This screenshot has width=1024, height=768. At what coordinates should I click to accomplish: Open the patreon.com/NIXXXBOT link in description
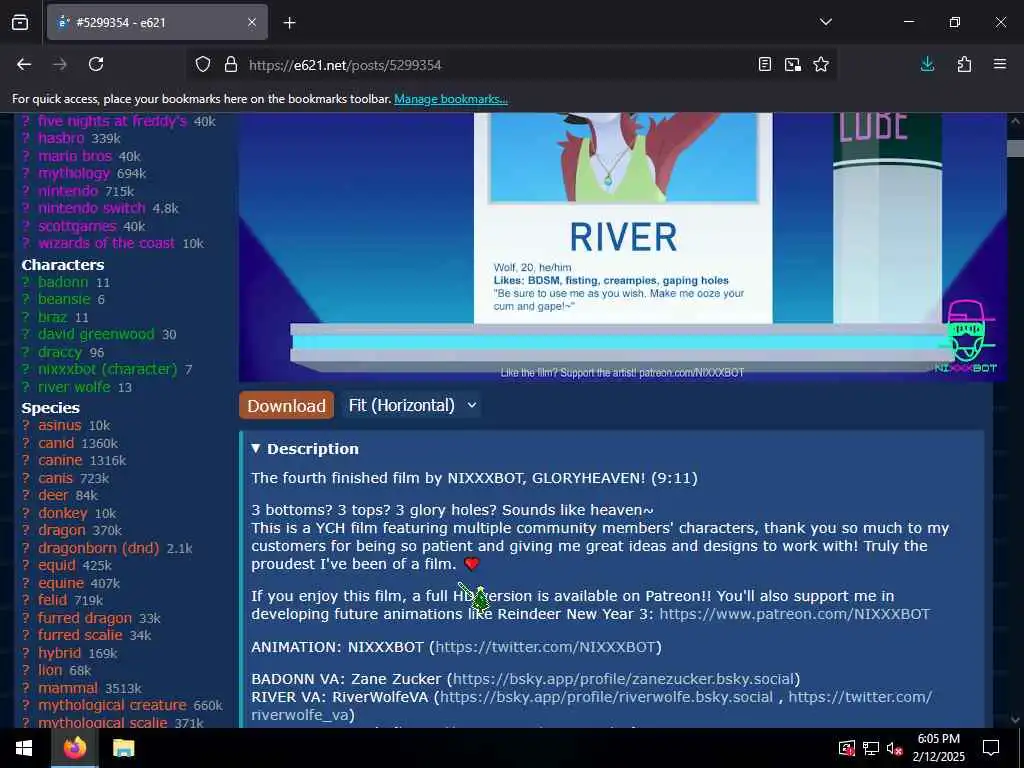click(x=794, y=614)
